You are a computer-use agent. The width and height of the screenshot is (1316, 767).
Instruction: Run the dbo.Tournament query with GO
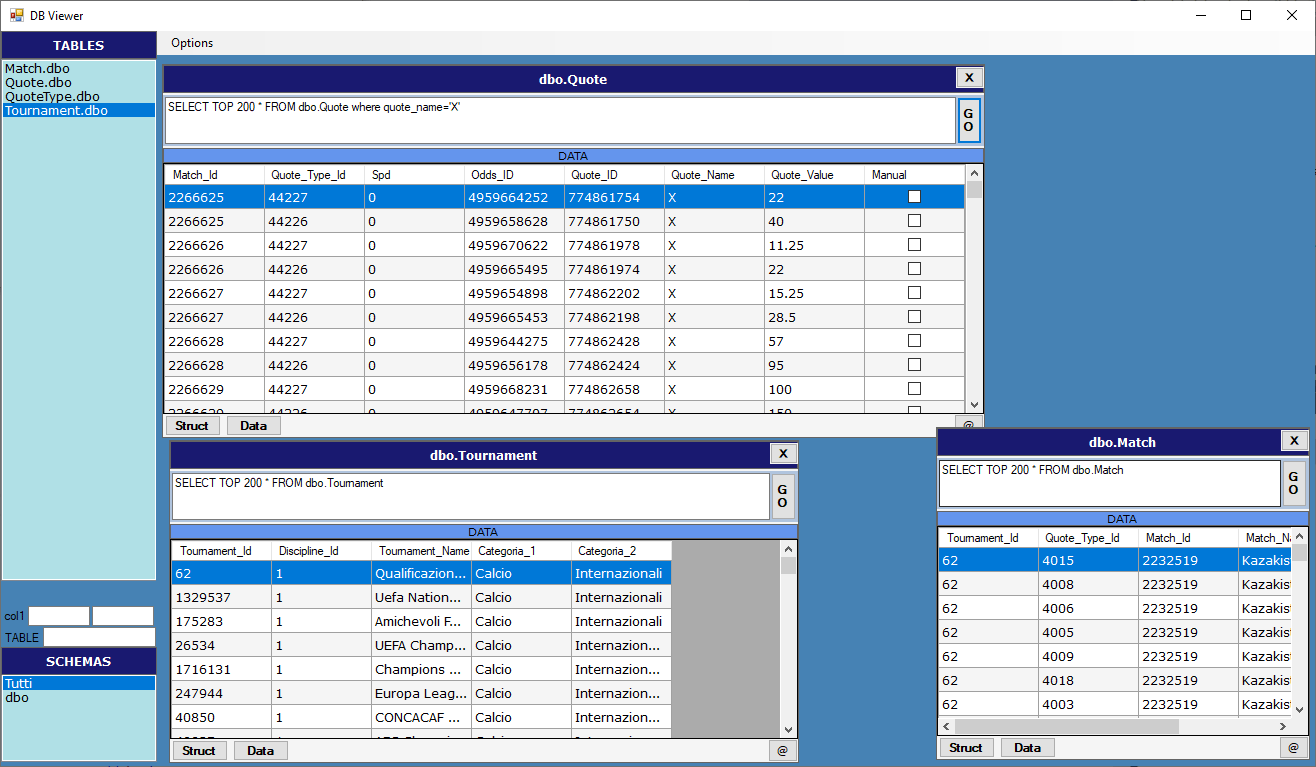tap(782, 496)
